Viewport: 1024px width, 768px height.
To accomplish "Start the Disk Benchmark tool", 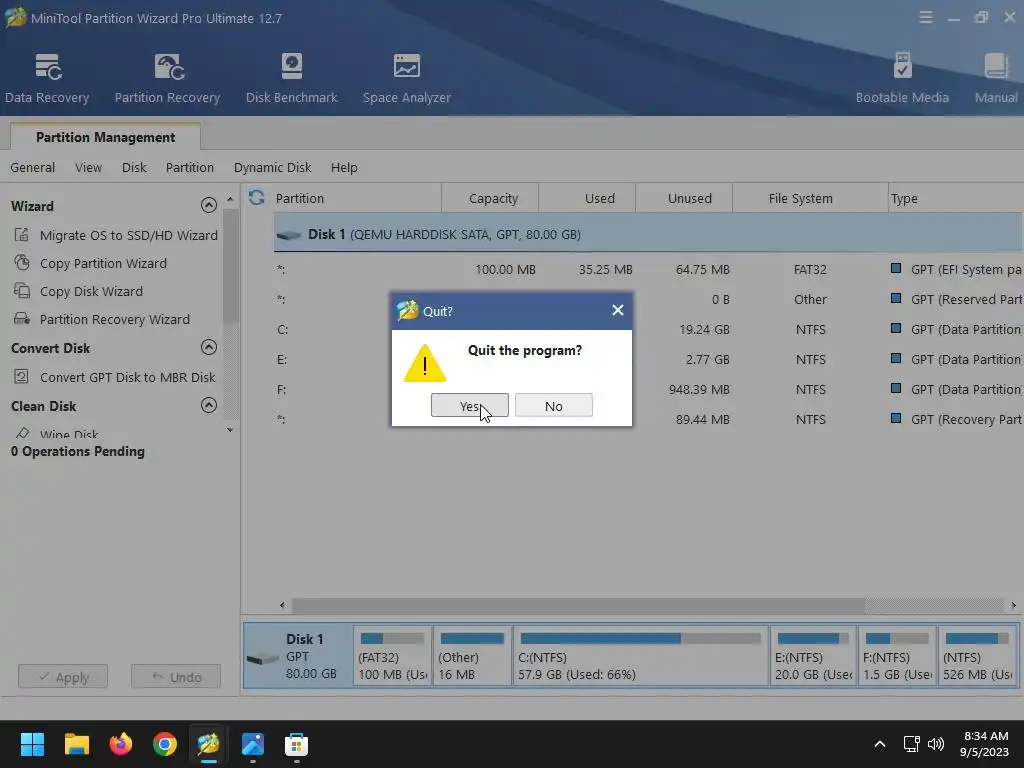I will (291, 79).
